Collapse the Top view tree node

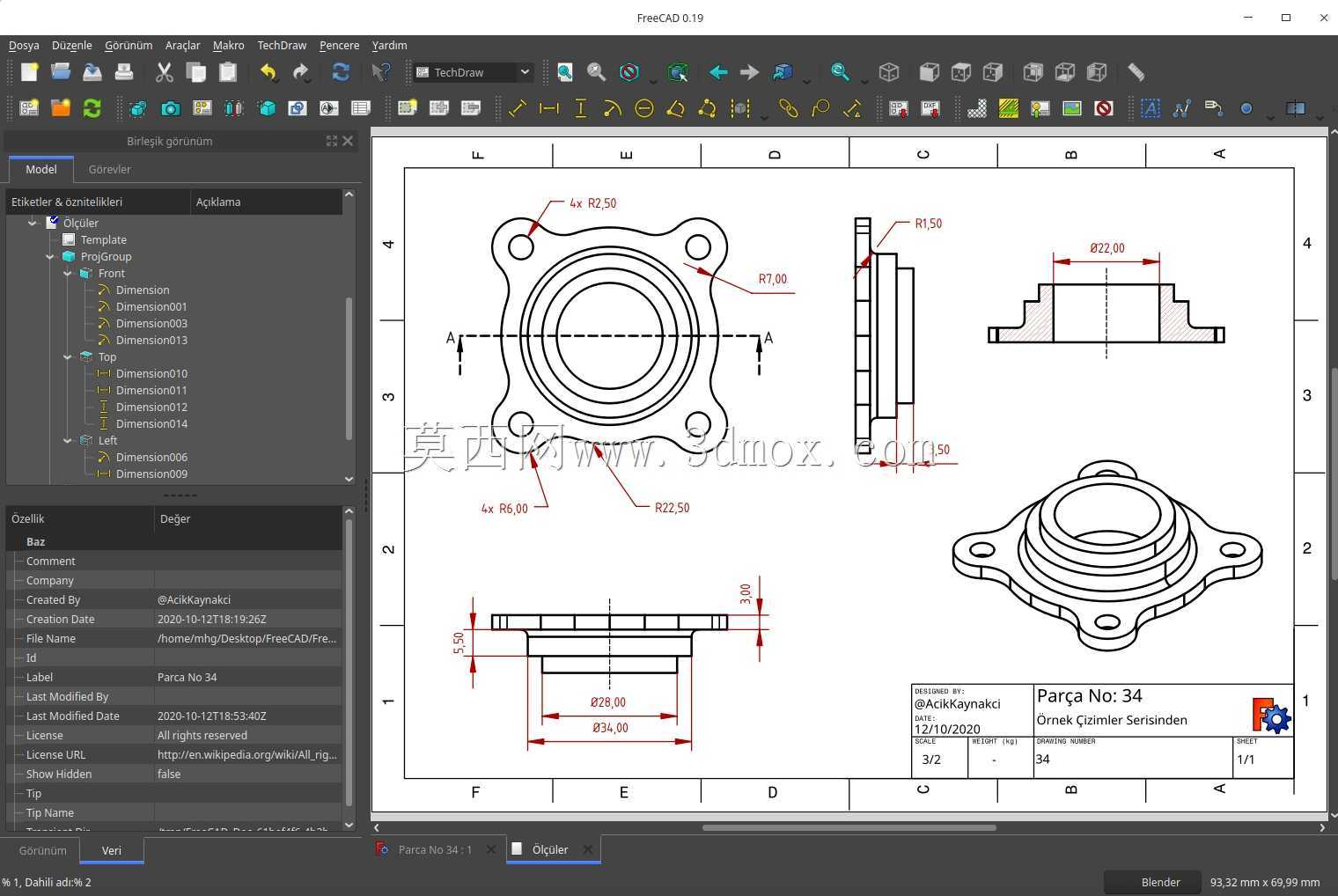tap(68, 356)
